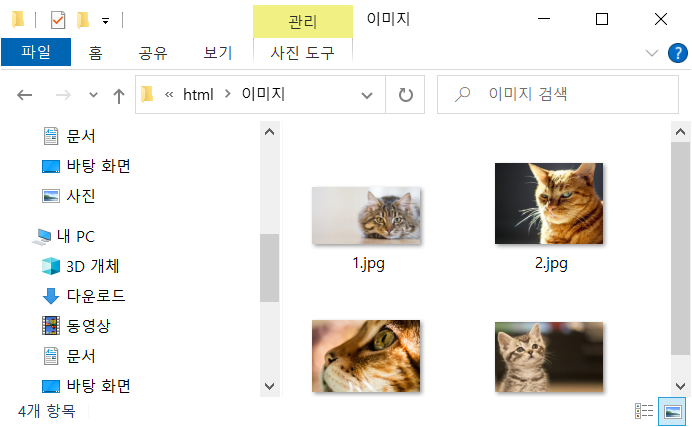This screenshot has height=427, width=692.
Task: Click the 4개 항목 status text
Action: 46,411
